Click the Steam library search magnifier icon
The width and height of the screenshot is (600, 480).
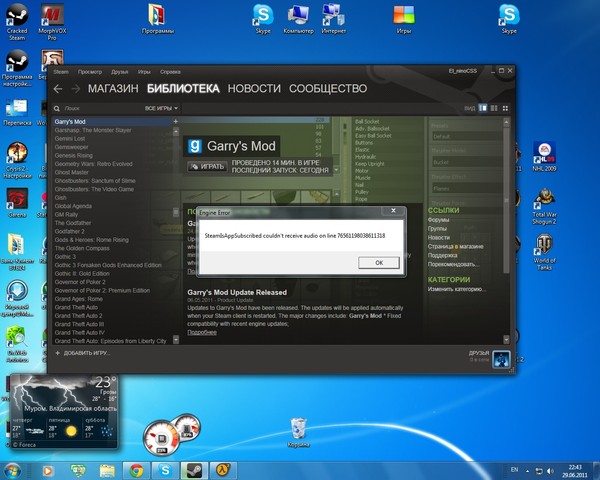click(57, 109)
